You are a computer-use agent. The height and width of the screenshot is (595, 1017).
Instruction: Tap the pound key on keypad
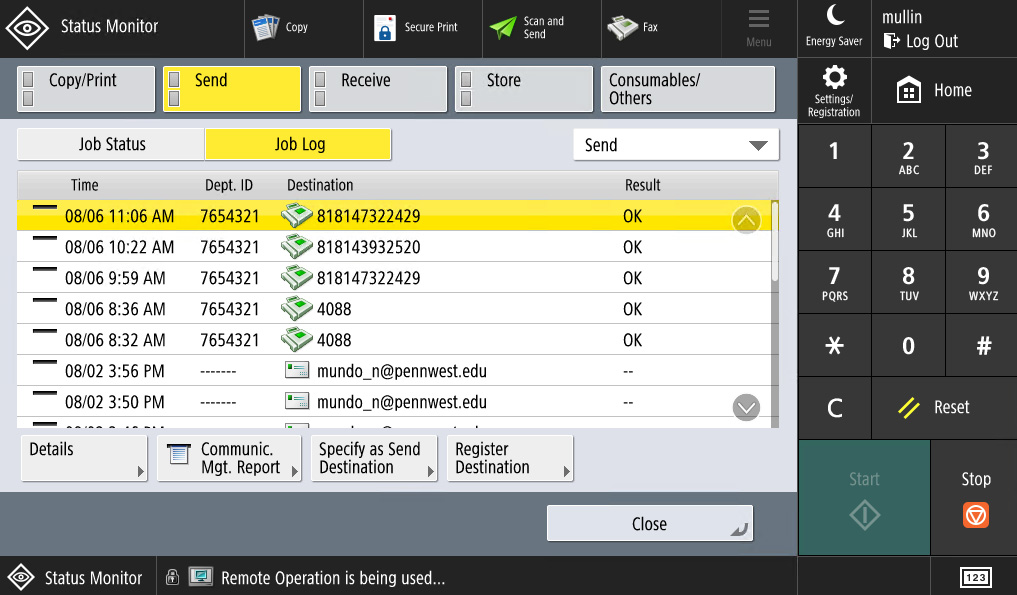[x=983, y=345]
